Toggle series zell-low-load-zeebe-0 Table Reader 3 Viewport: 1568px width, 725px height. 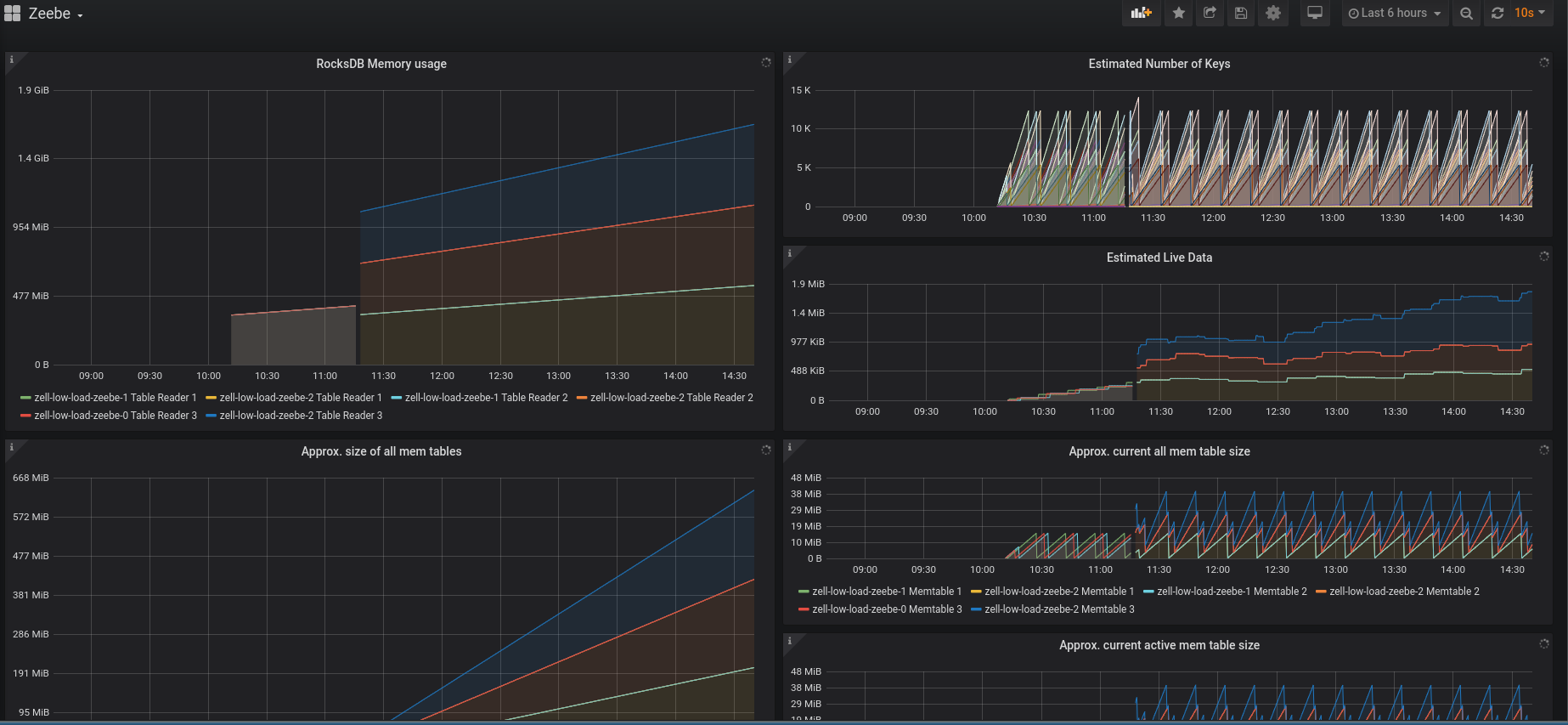(x=116, y=416)
